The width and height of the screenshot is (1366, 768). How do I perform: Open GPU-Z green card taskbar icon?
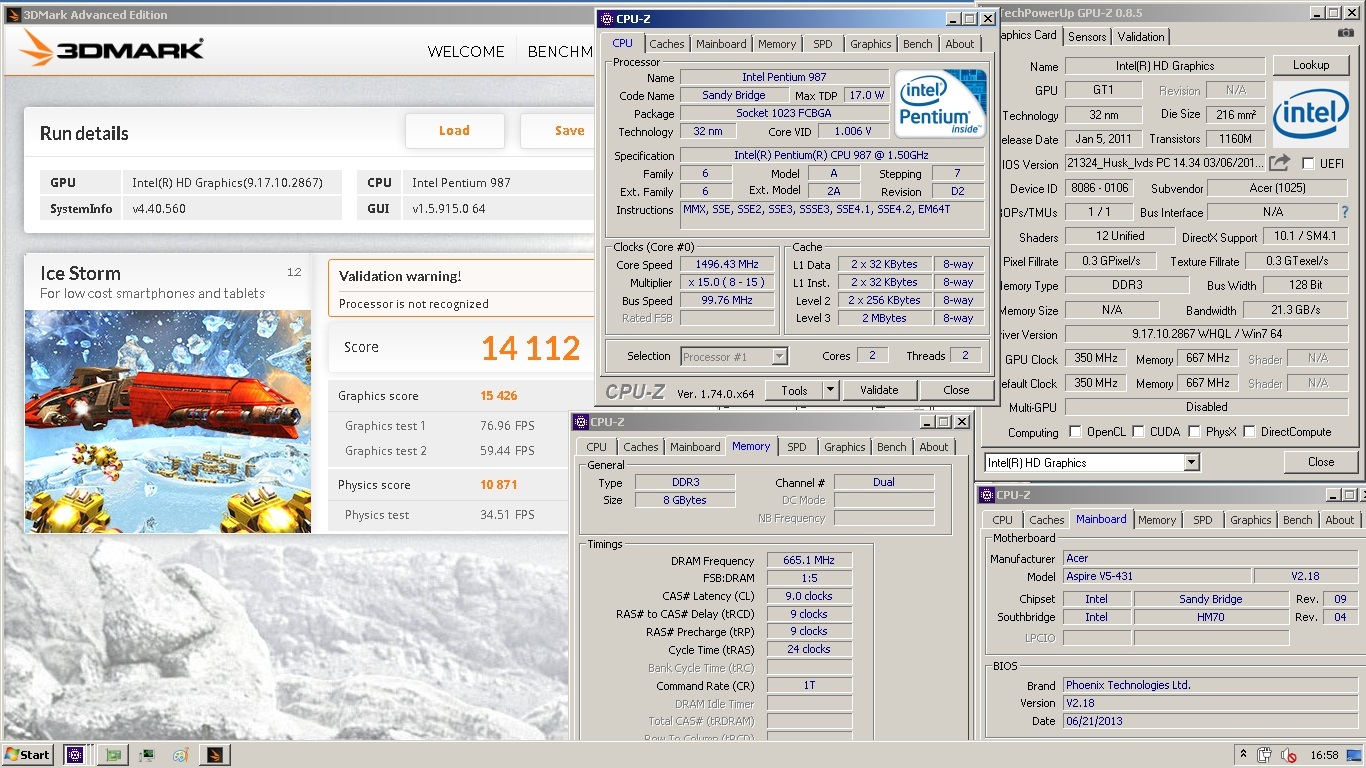coord(113,755)
